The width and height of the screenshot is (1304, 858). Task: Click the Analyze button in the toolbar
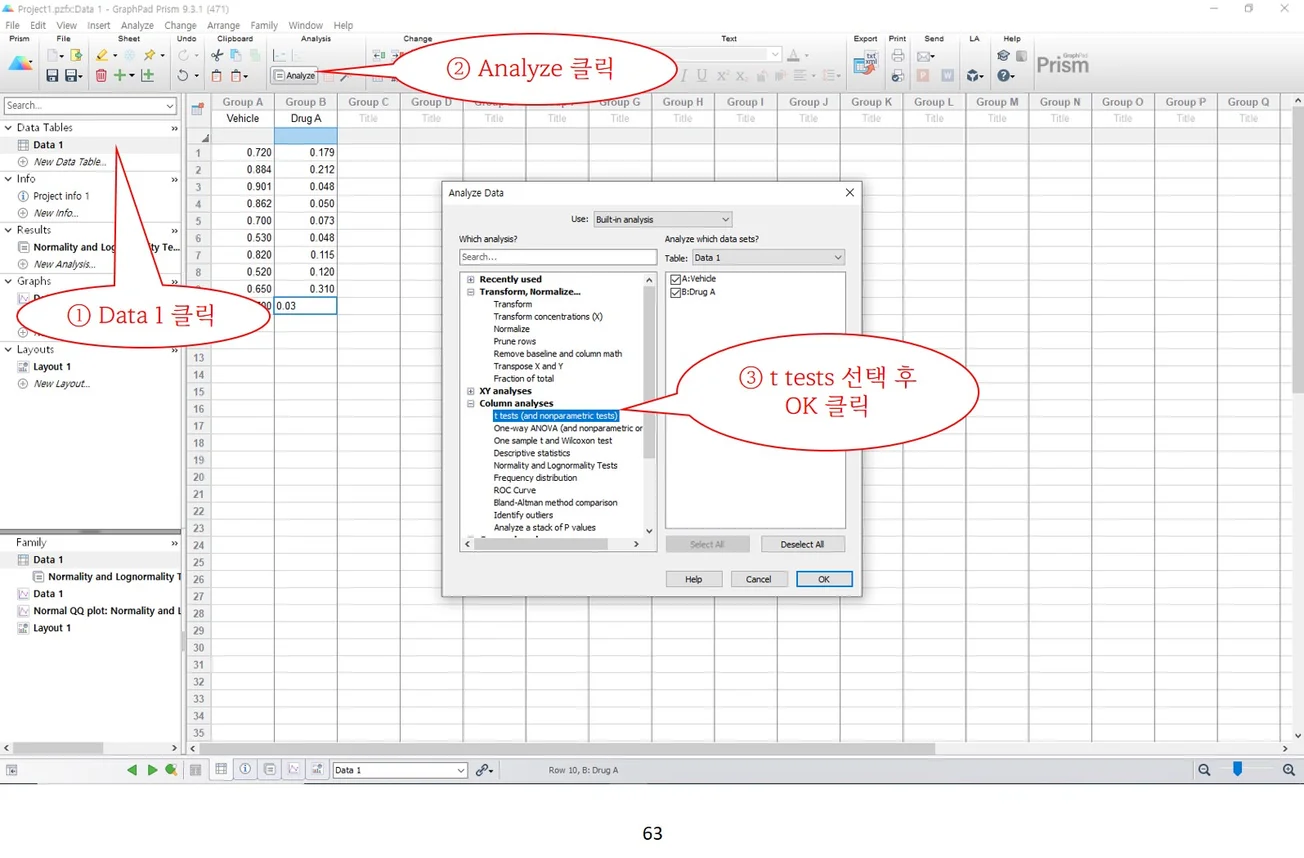pyautogui.click(x=295, y=75)
